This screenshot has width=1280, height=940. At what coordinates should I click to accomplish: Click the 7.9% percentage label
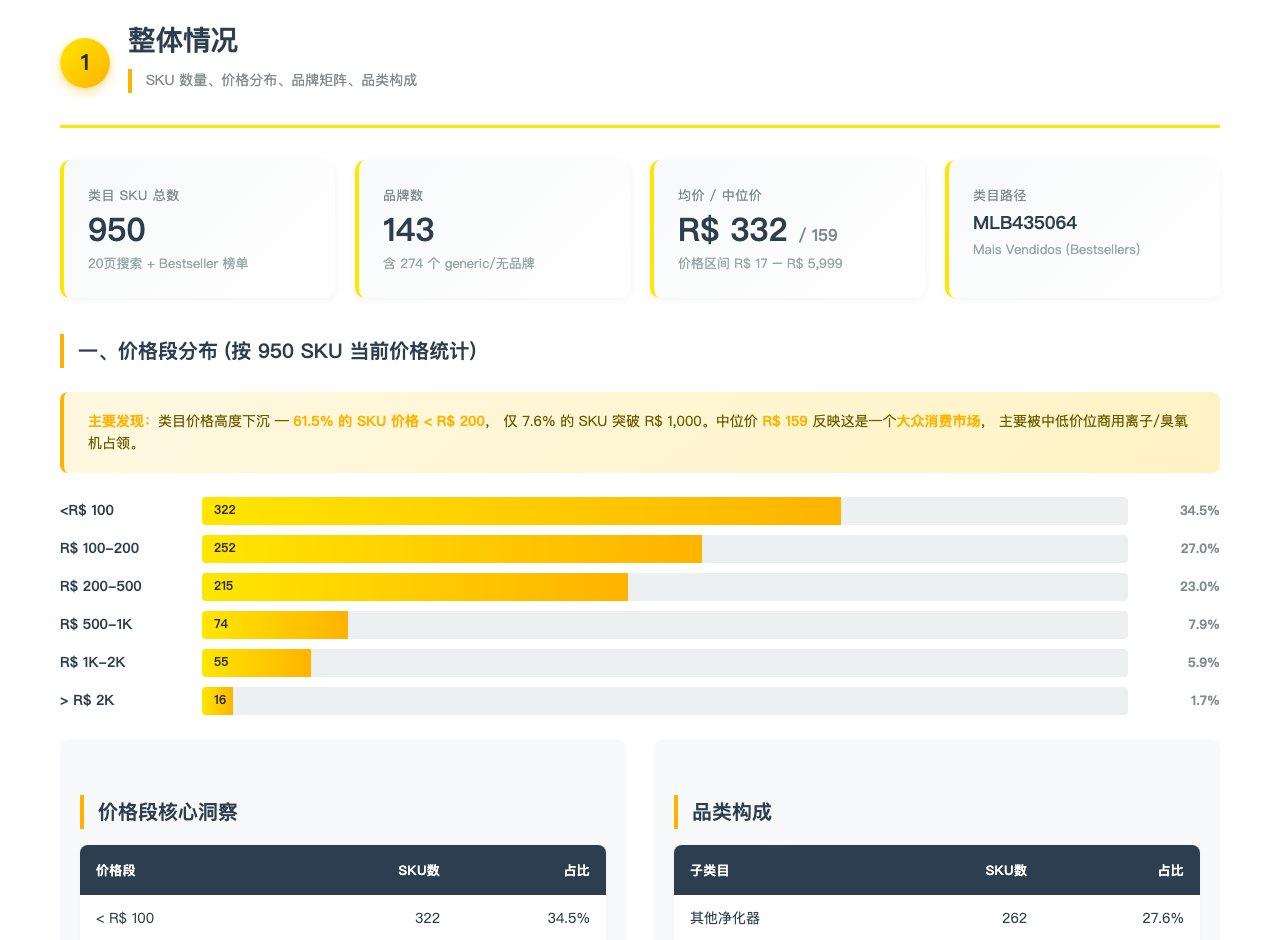[1203, 624]
